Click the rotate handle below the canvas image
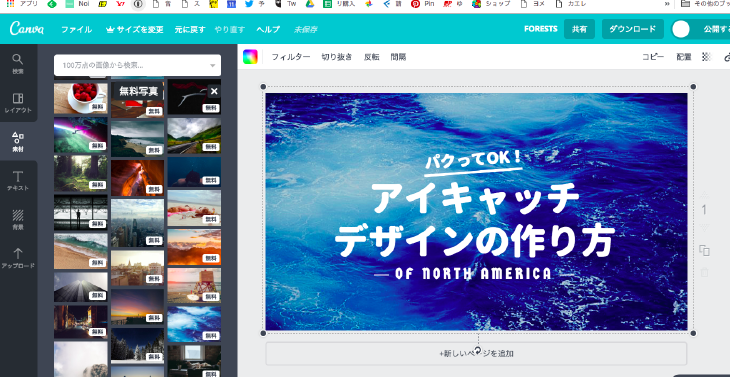Image resolution: width=730 pixels, height=377 pixels. [x=478, y=350]
